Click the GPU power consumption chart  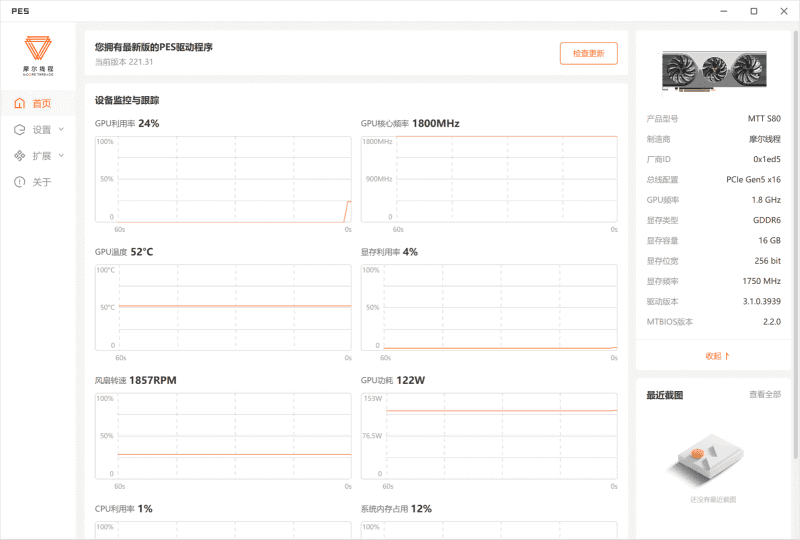tap(489, 436)
